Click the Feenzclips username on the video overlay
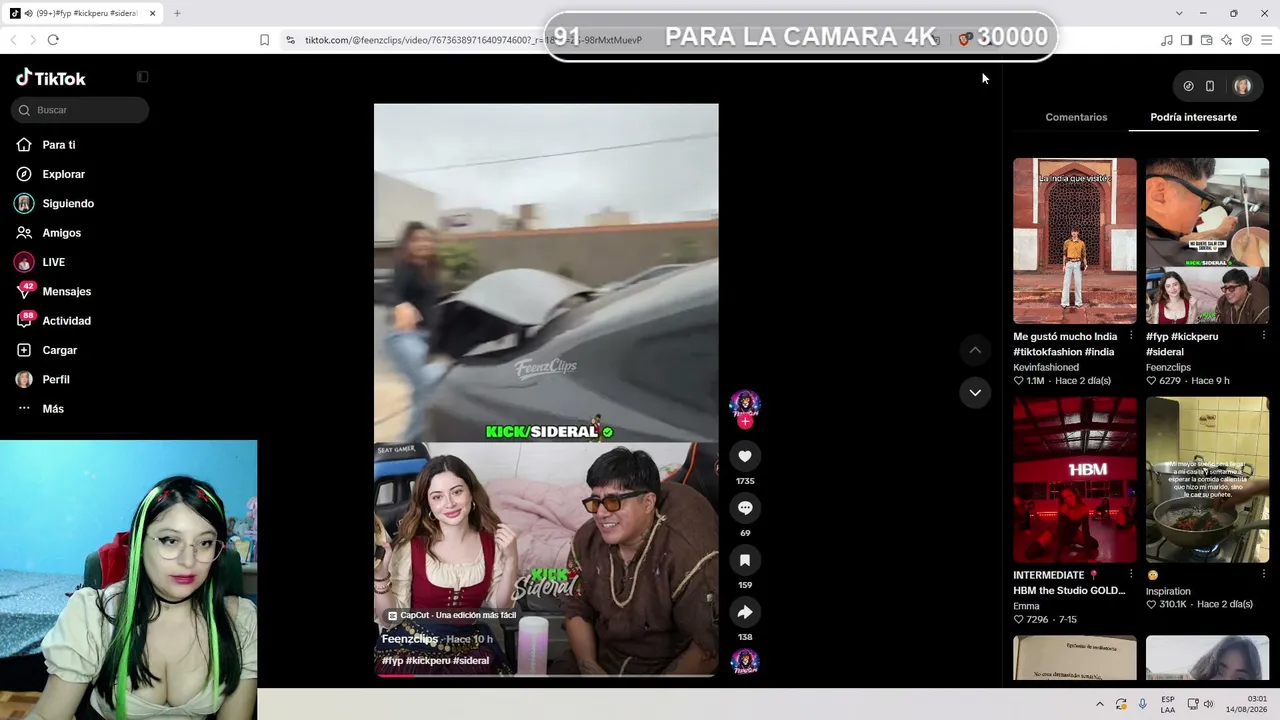 point(410,639)
